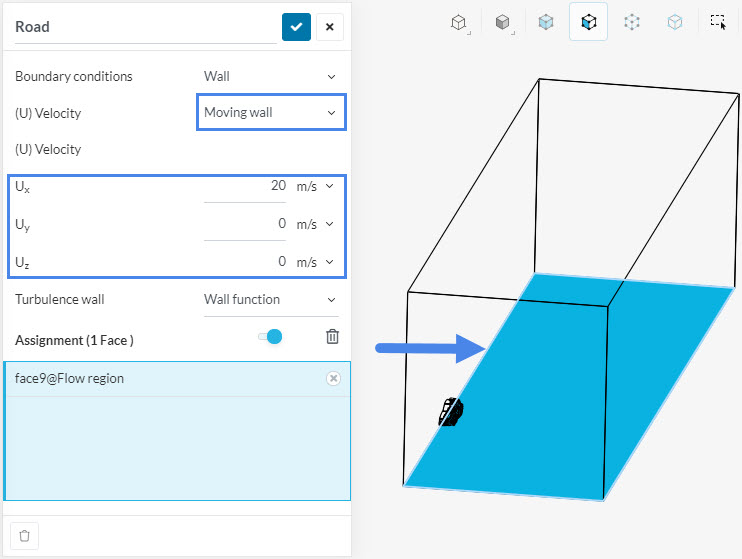The width and height of the screenshot is (742, 559).
Task: Change the Uy unit m/s dropdown
Action: (x=315, y=224)
